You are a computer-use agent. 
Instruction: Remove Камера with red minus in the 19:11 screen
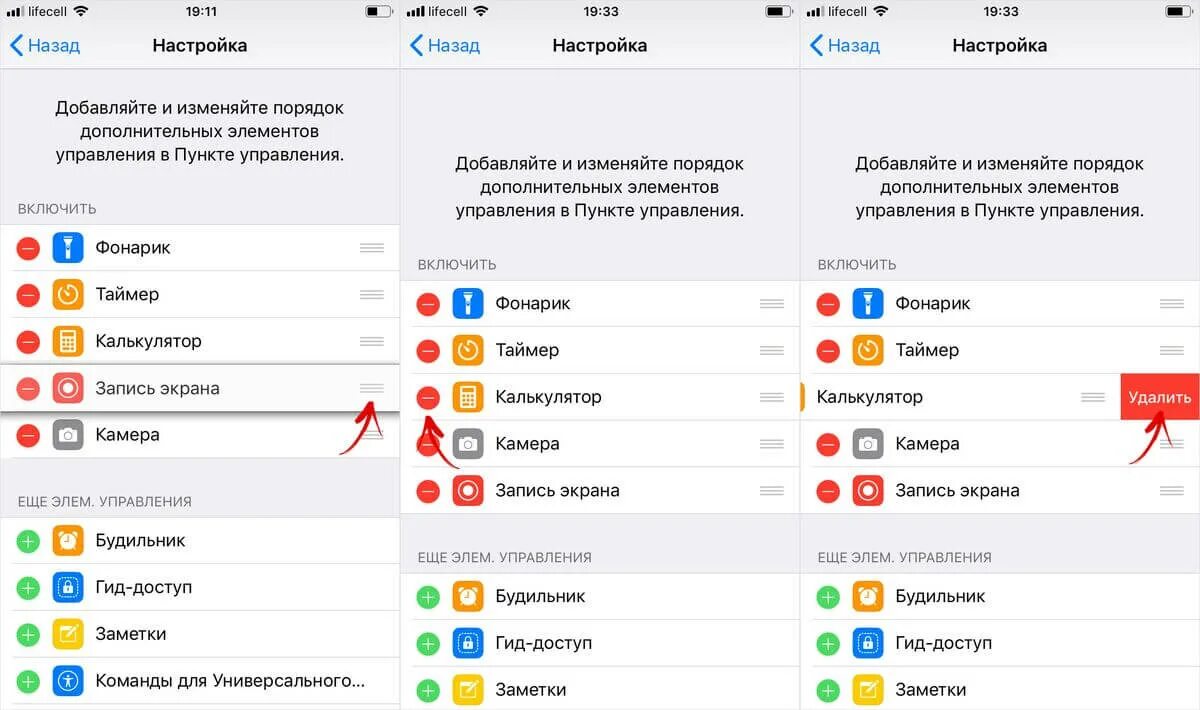(x=28, y=435)
